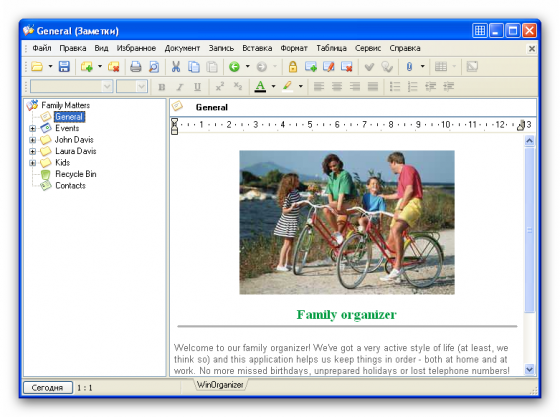Screen dimensions: 560x417
Task: Click the padlock Lock icon
Action: [x=293, y=66]
